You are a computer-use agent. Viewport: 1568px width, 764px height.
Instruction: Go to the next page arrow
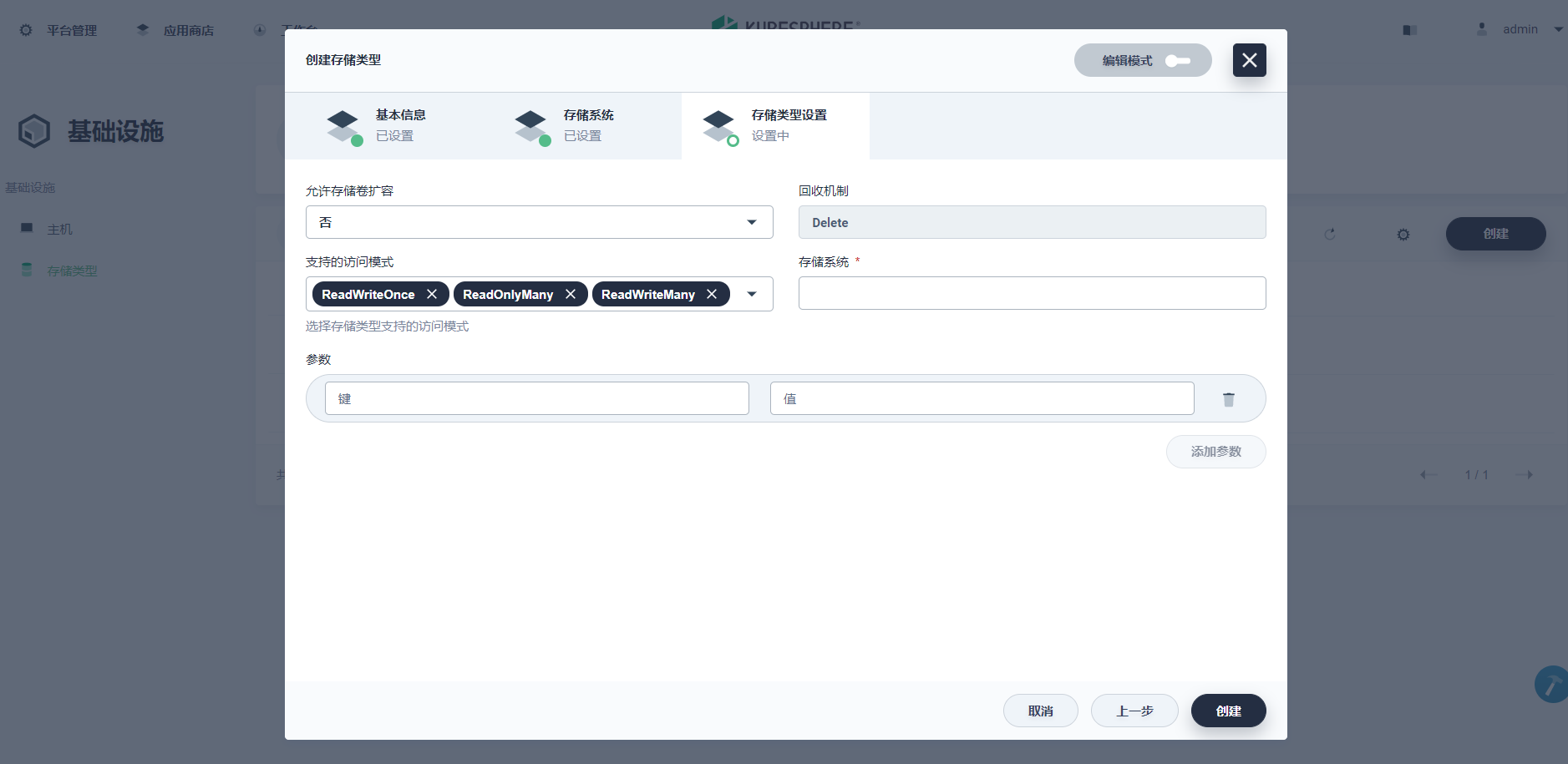pyautogui.click(x=1525, y=474)
